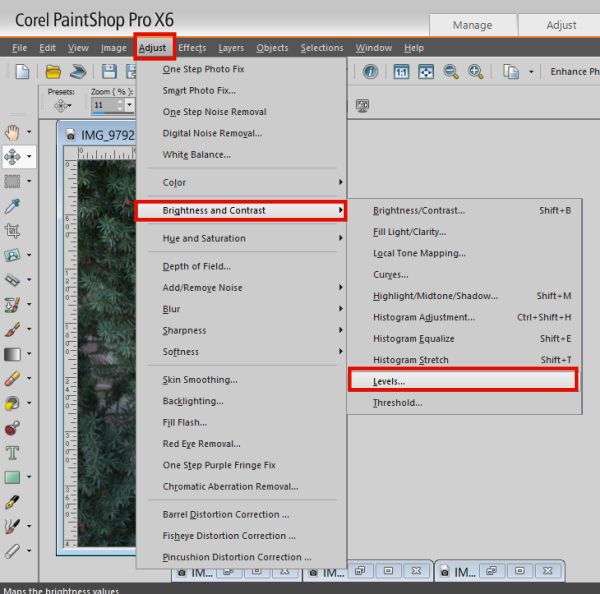Click the Fit Image to Window icon
Viewport: 600px width, 594px height.
tap(426, 72)
